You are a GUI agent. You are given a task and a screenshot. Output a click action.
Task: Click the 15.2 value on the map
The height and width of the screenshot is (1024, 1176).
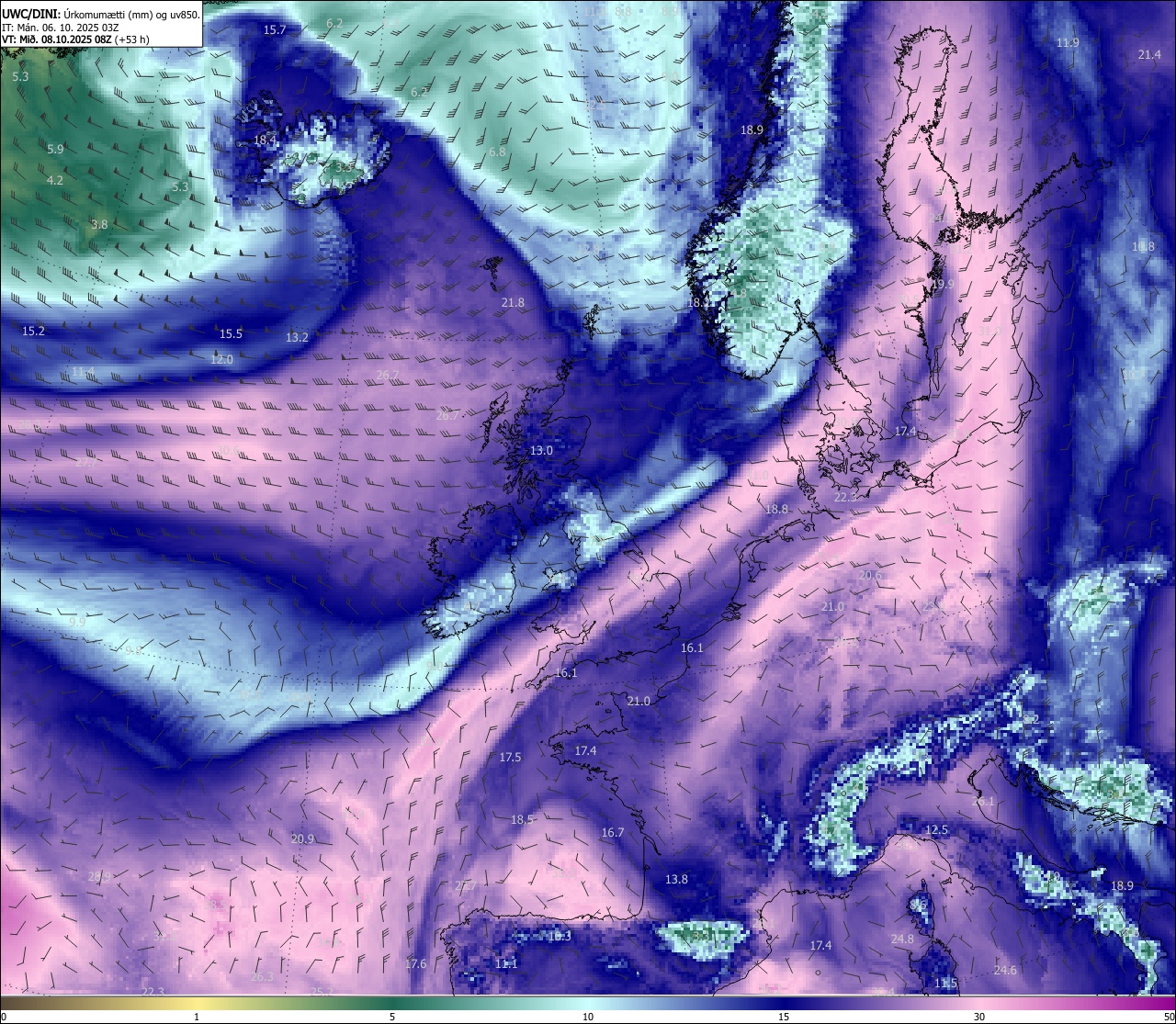click(33, 331)
